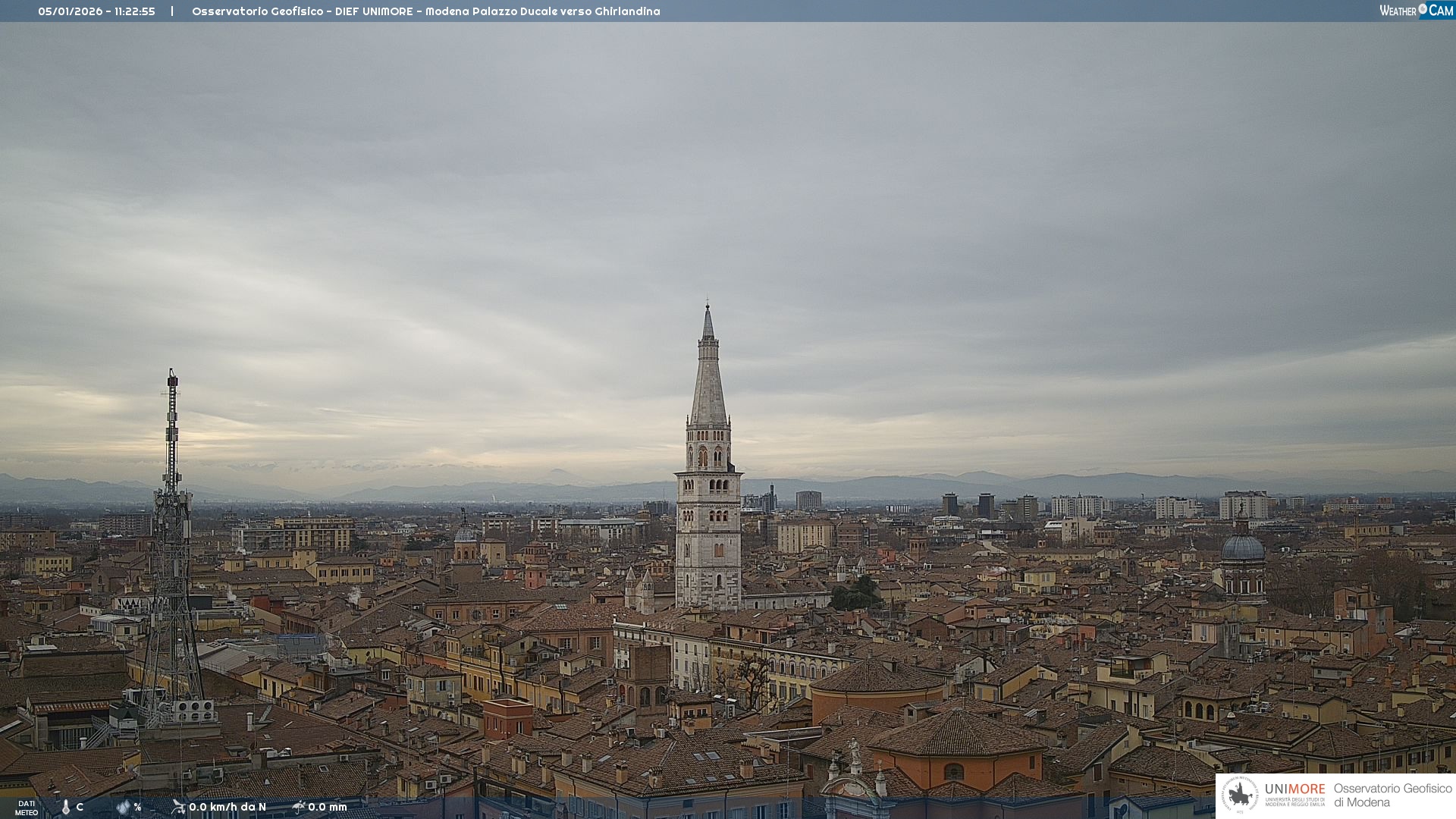Click the camera lens in WeatherCam logo
The height and width of the screenshot is (819, 1456).
coord(1422,9)
